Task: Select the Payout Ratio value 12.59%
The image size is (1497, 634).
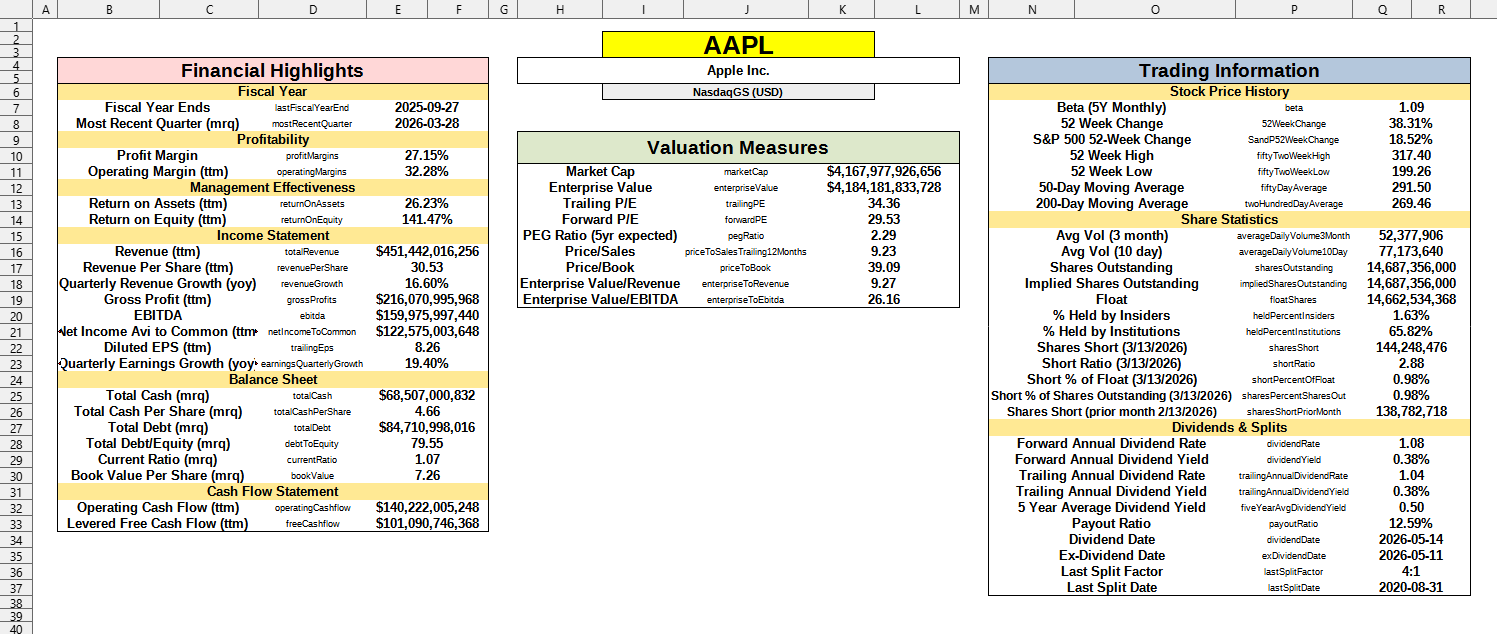Action: click(x=1411, y=523)
